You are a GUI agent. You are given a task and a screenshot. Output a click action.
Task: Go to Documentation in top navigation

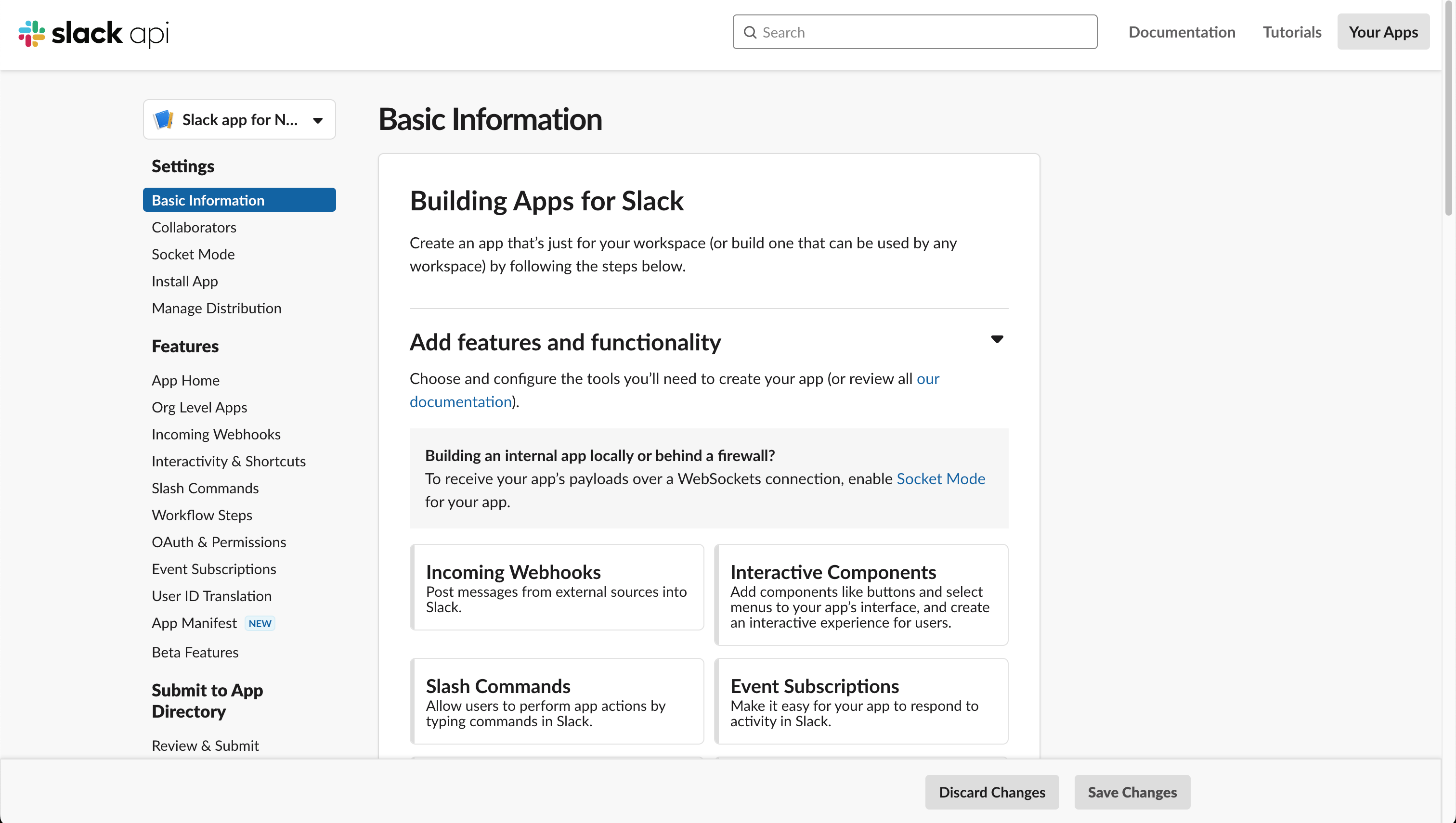(x=1181, y=32)
